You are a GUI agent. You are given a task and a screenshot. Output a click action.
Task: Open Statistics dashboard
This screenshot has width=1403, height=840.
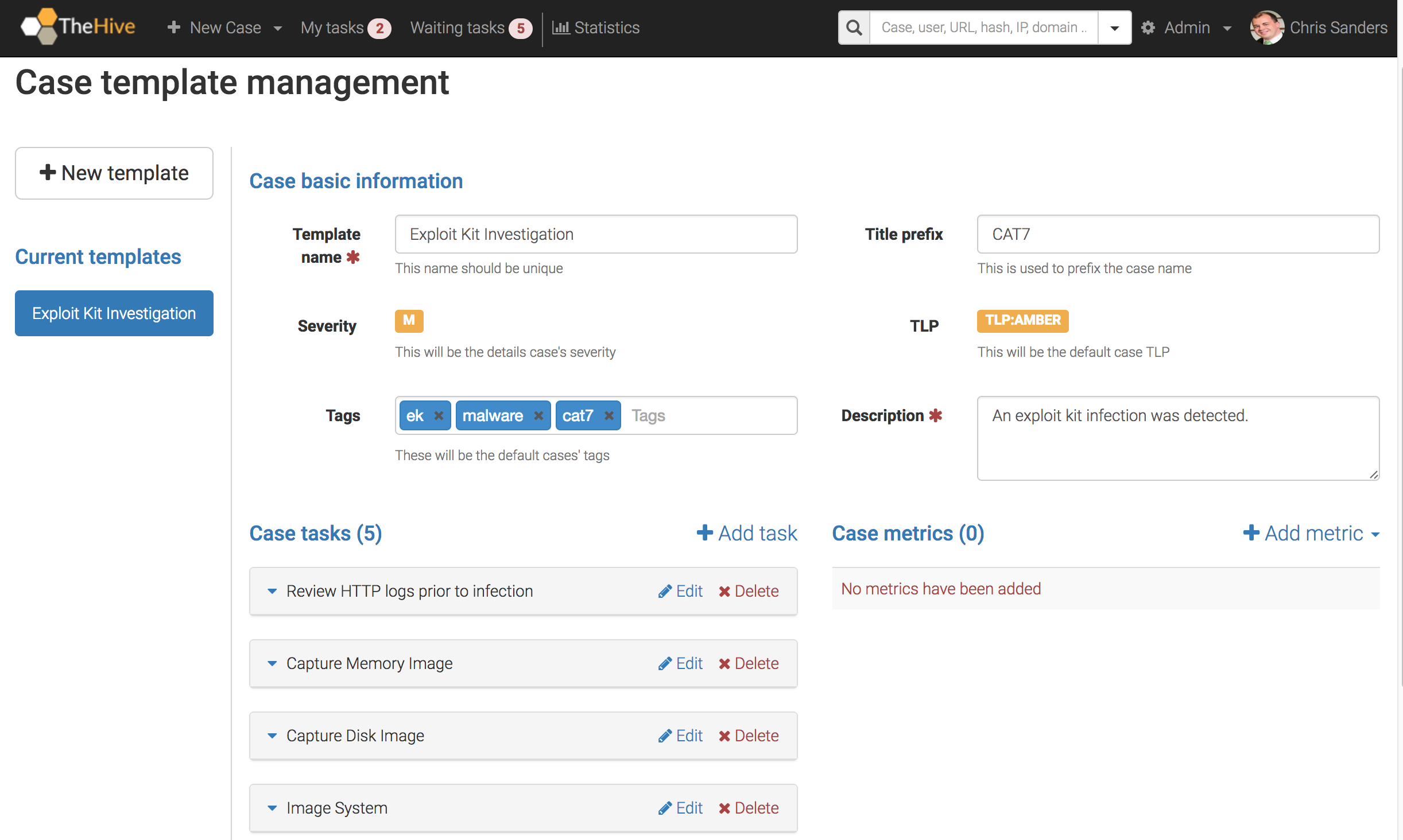point(598,28)
